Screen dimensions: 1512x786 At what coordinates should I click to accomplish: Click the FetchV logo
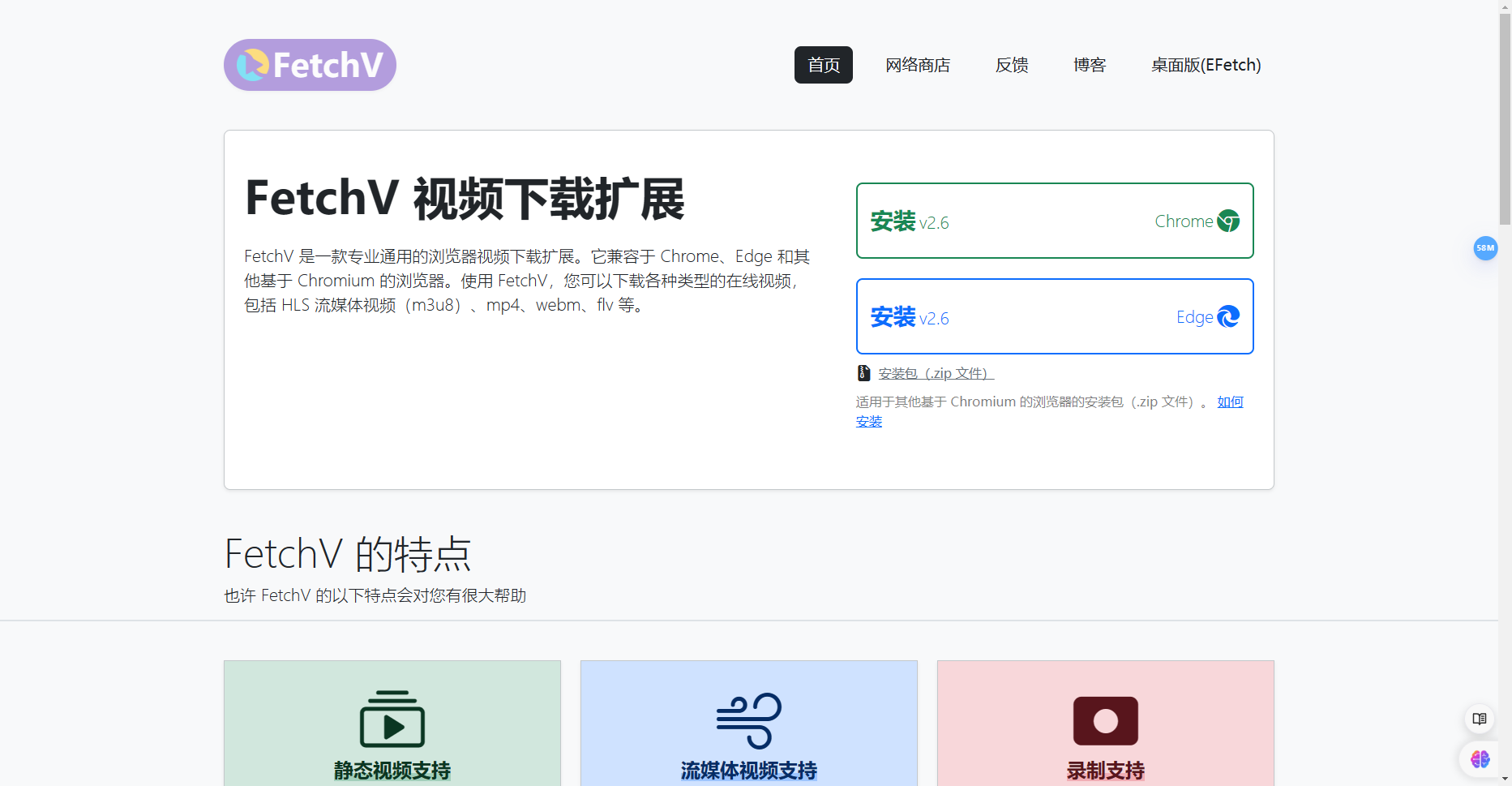310,65
